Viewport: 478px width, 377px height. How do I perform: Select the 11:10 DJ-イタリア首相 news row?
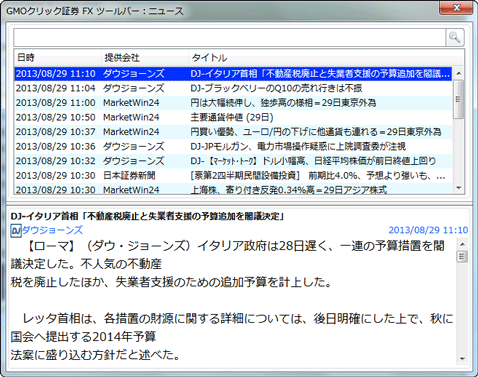pos(233,73)
